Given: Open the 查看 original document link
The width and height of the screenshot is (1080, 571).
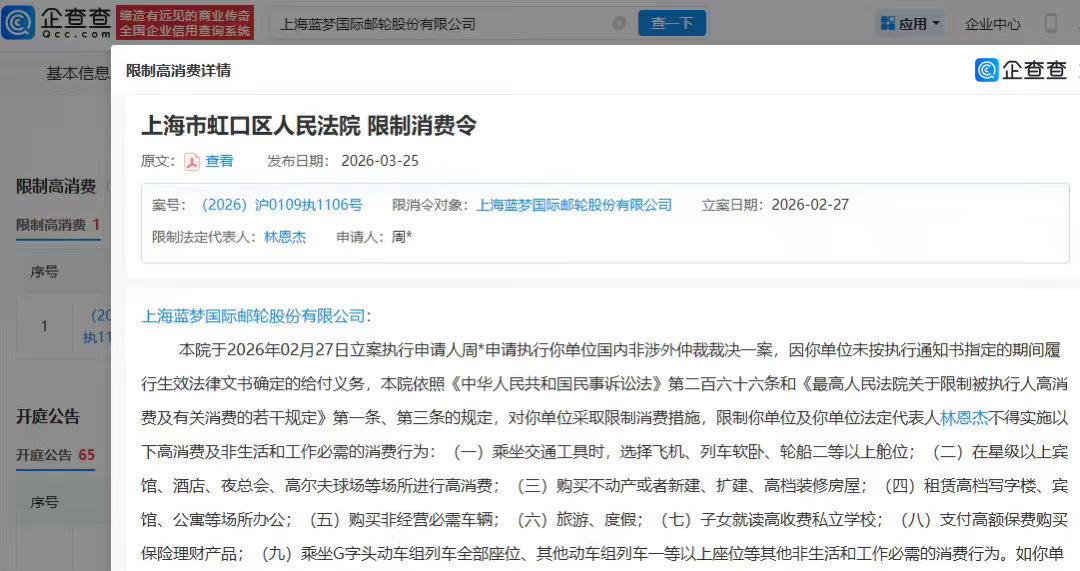Looking at the screenshot, I should click(219, 161).
